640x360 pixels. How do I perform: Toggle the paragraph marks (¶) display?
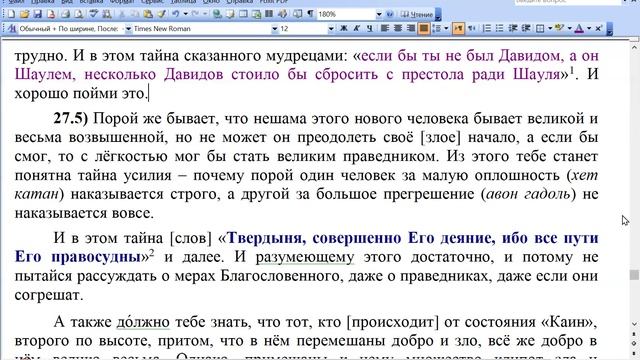(x=310, y=14)
